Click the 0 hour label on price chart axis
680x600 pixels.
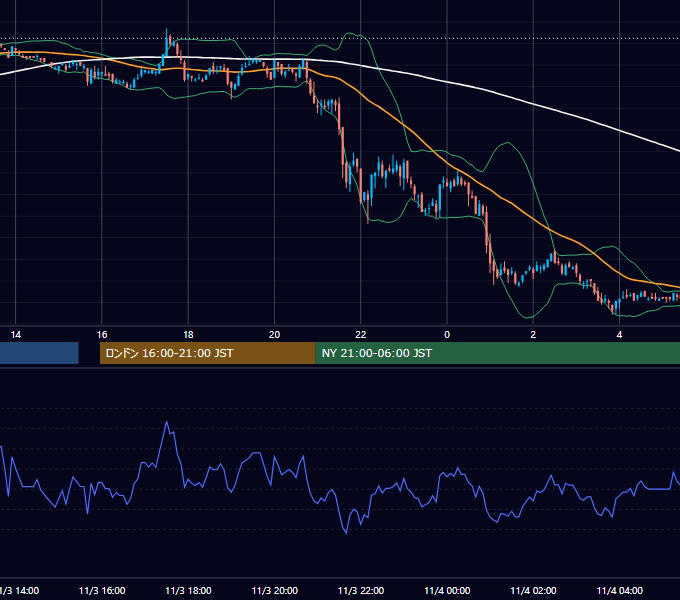447,335
